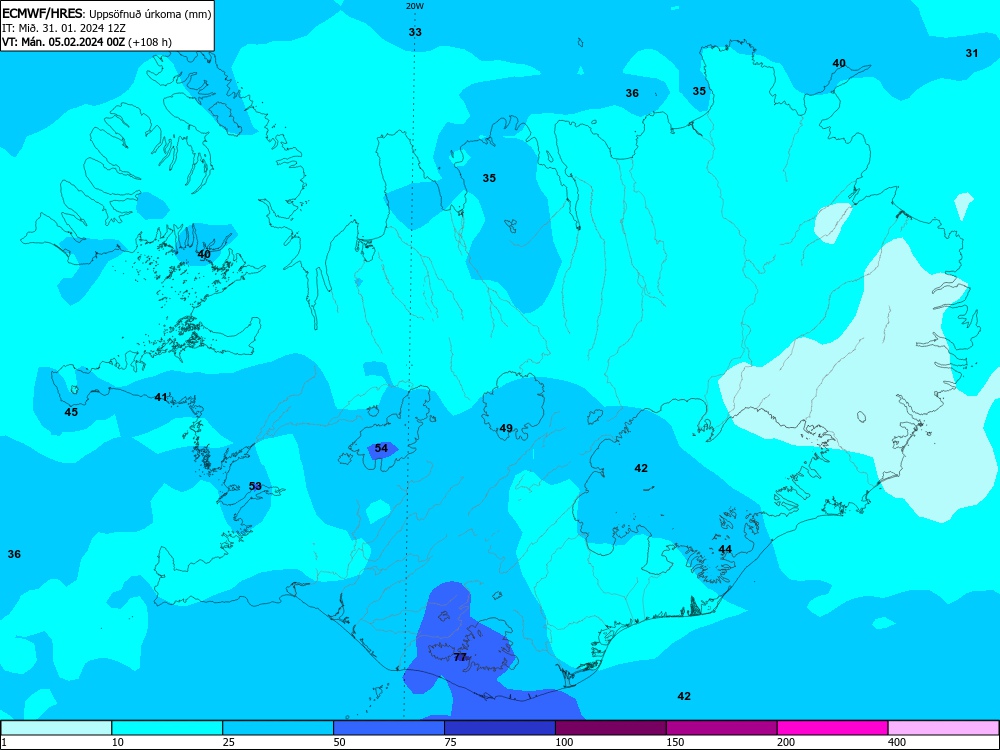The image size is (1000, 750).
Task: Click the 53 mm precipitation value
Action: coord(255,486)
